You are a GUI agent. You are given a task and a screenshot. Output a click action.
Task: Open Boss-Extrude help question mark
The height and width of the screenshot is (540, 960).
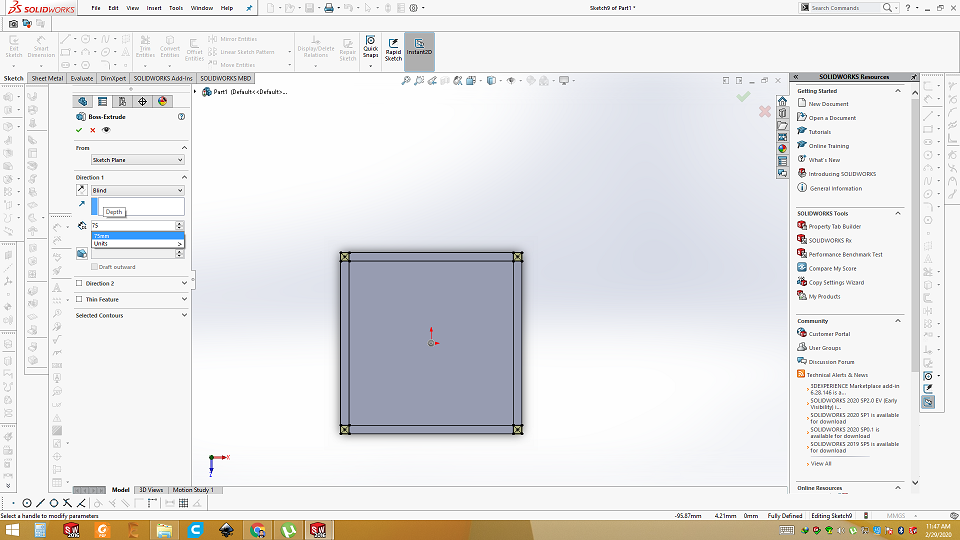tap(181, 116)
